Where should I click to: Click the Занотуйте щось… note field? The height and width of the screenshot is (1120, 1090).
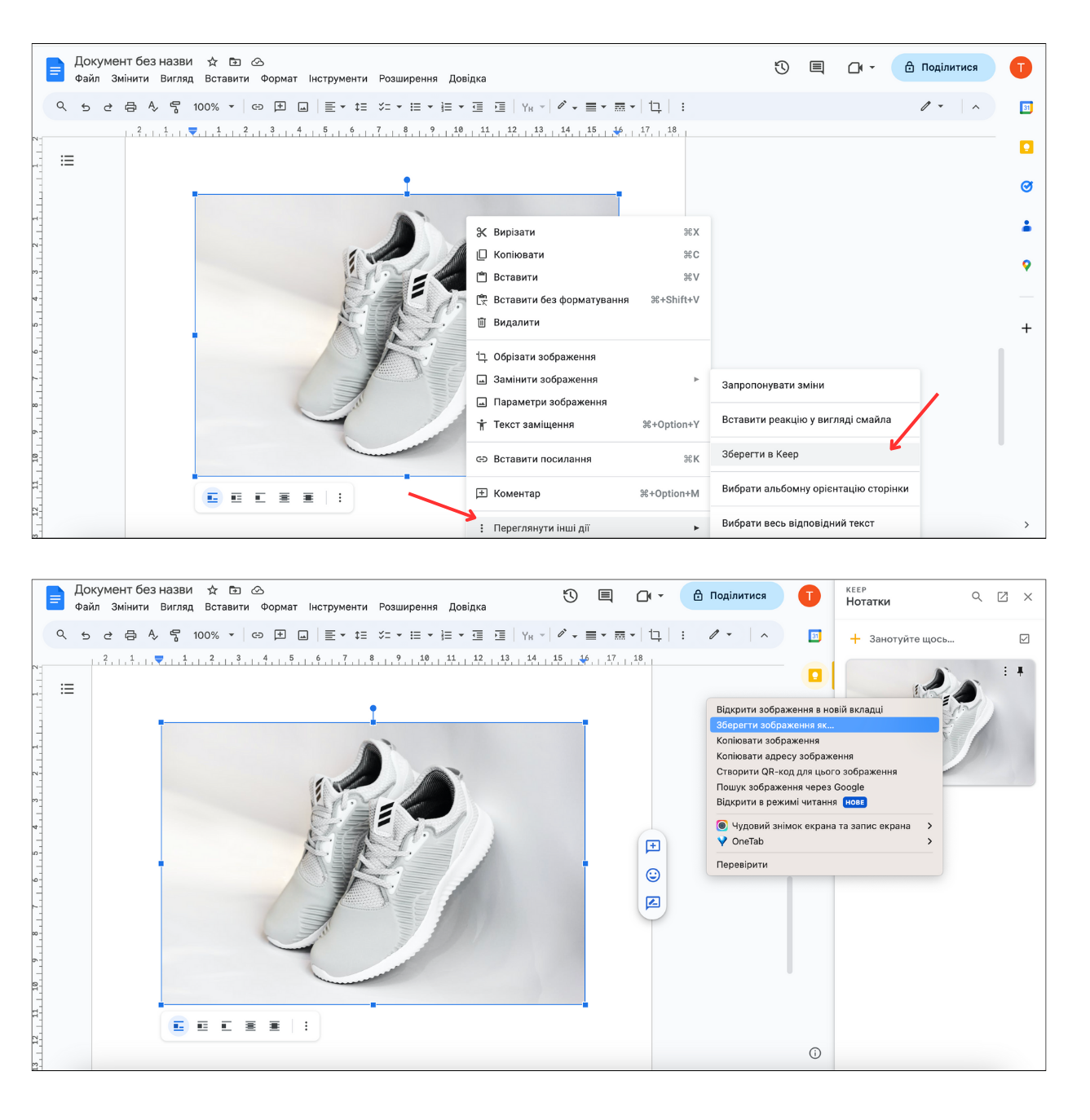click(911, 639)
